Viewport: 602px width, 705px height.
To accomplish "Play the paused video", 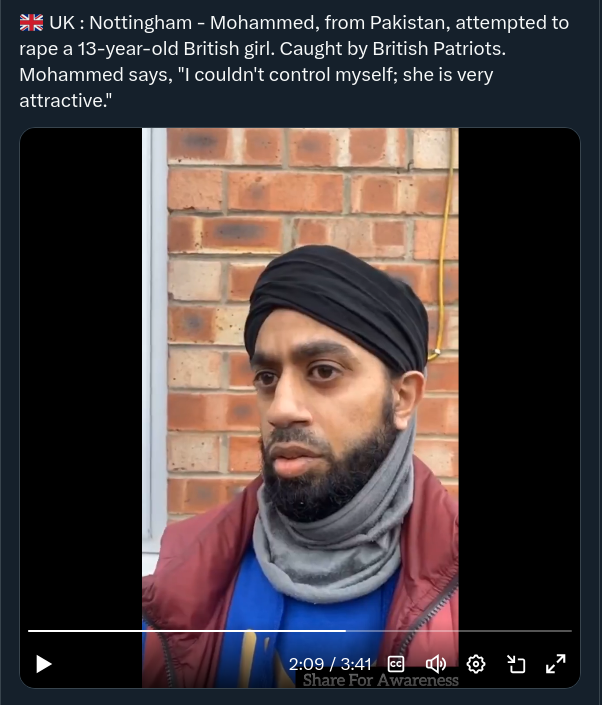I will tap(44, 664).
